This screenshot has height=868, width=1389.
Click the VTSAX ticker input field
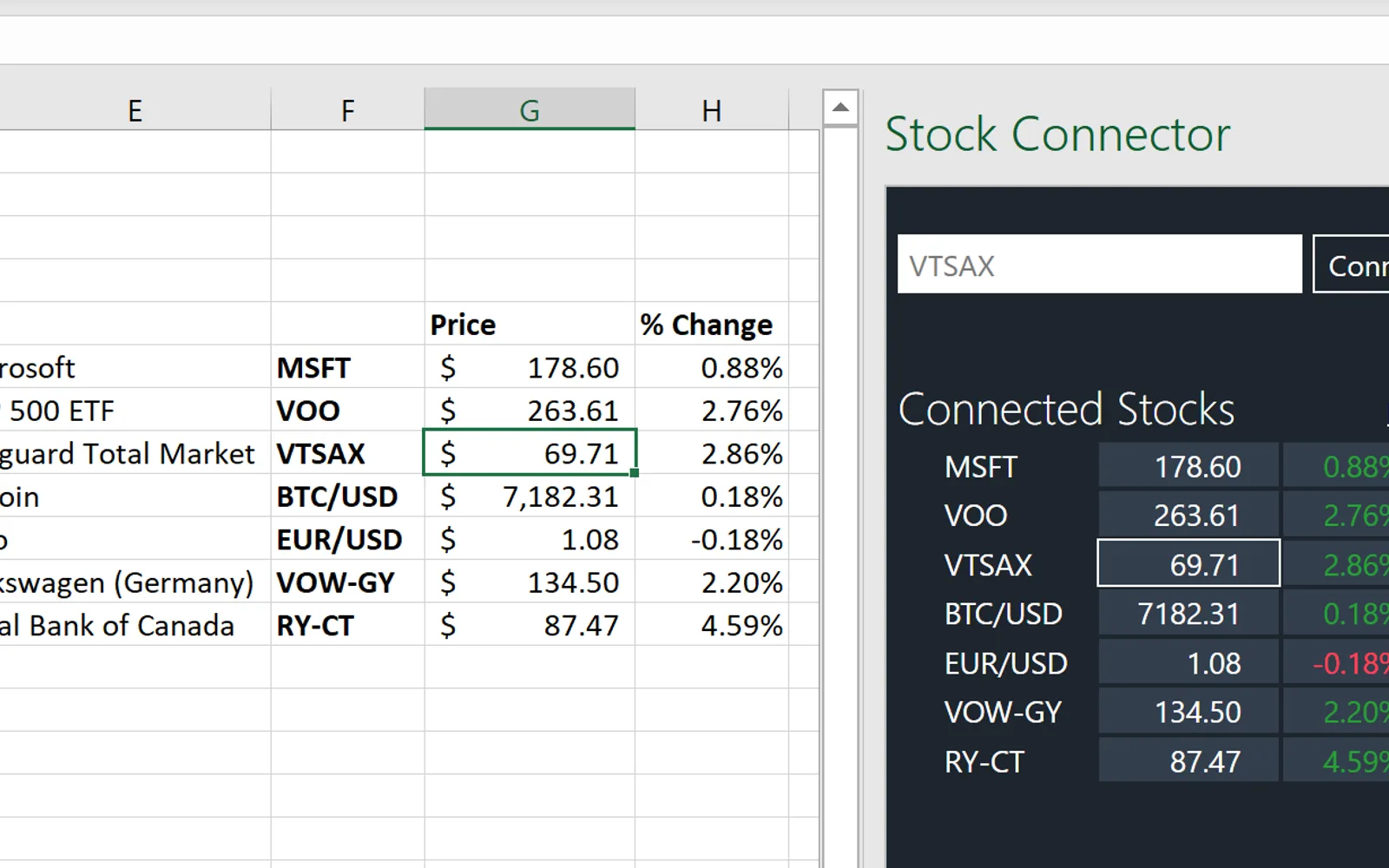tap(1100, 264)
